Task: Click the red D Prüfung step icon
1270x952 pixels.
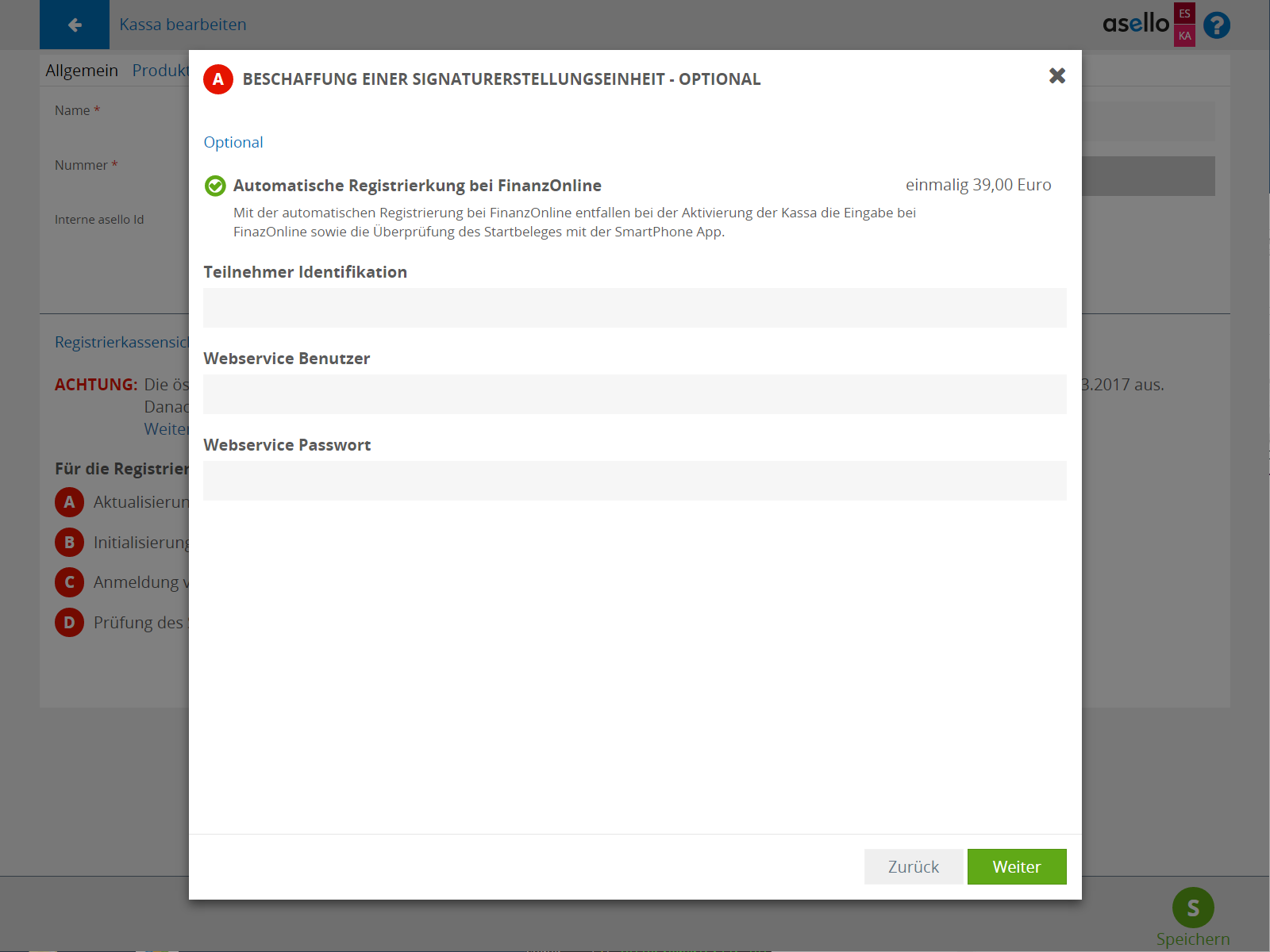Action: (x=69, y=623)
